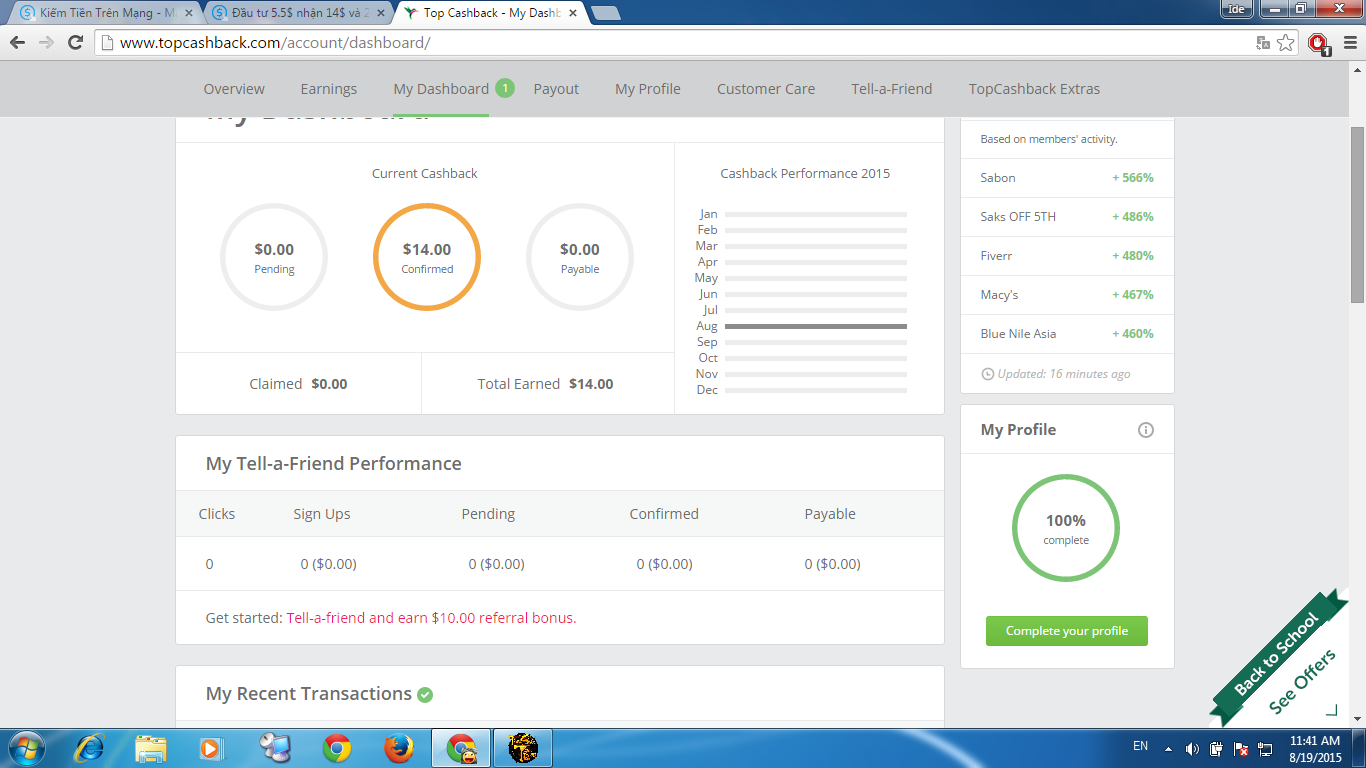1366x768 pixels.
Task: Bookmark this page with the star icon
Action: [1286, 43]
